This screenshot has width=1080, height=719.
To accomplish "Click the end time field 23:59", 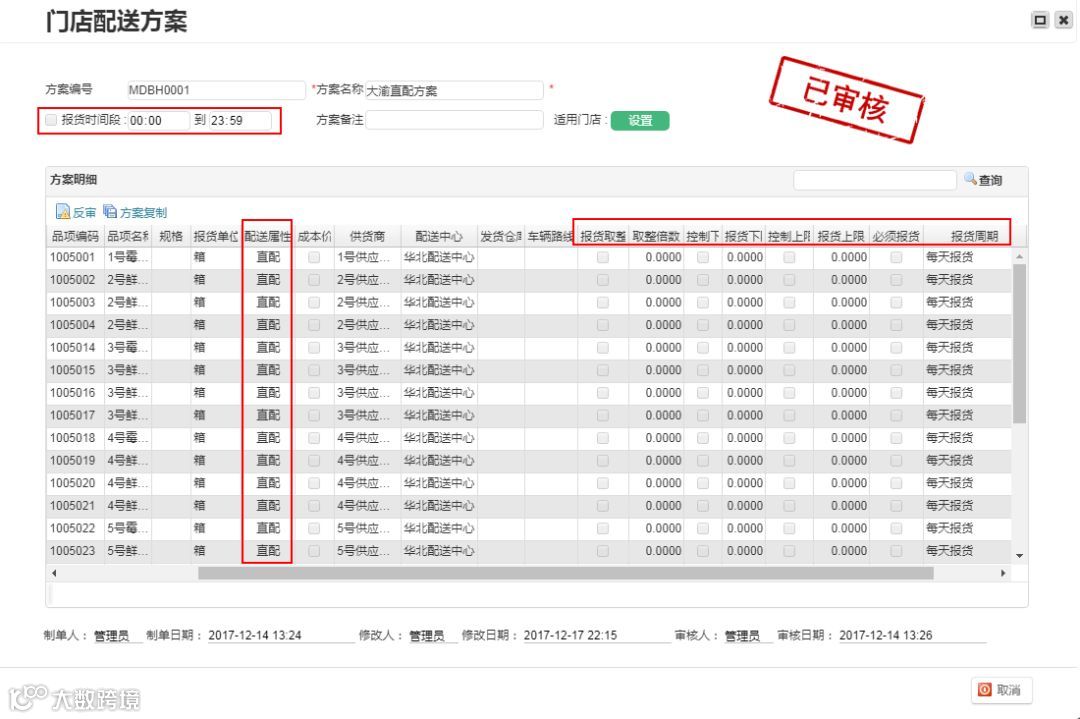I will (x=240, y=121).
